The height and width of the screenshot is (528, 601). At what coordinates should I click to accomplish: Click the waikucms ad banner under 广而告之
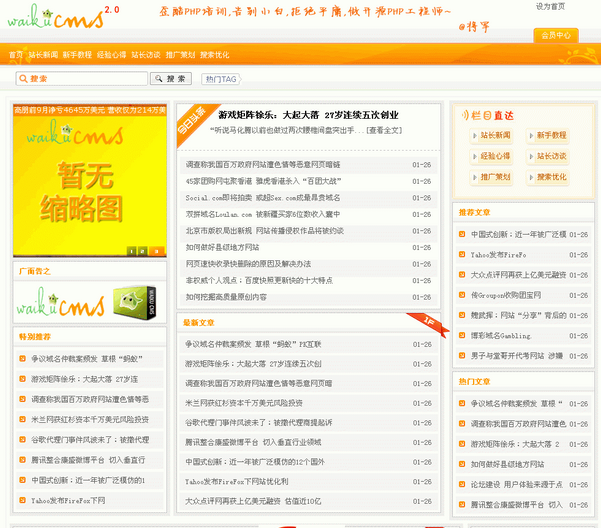[89, 302]
